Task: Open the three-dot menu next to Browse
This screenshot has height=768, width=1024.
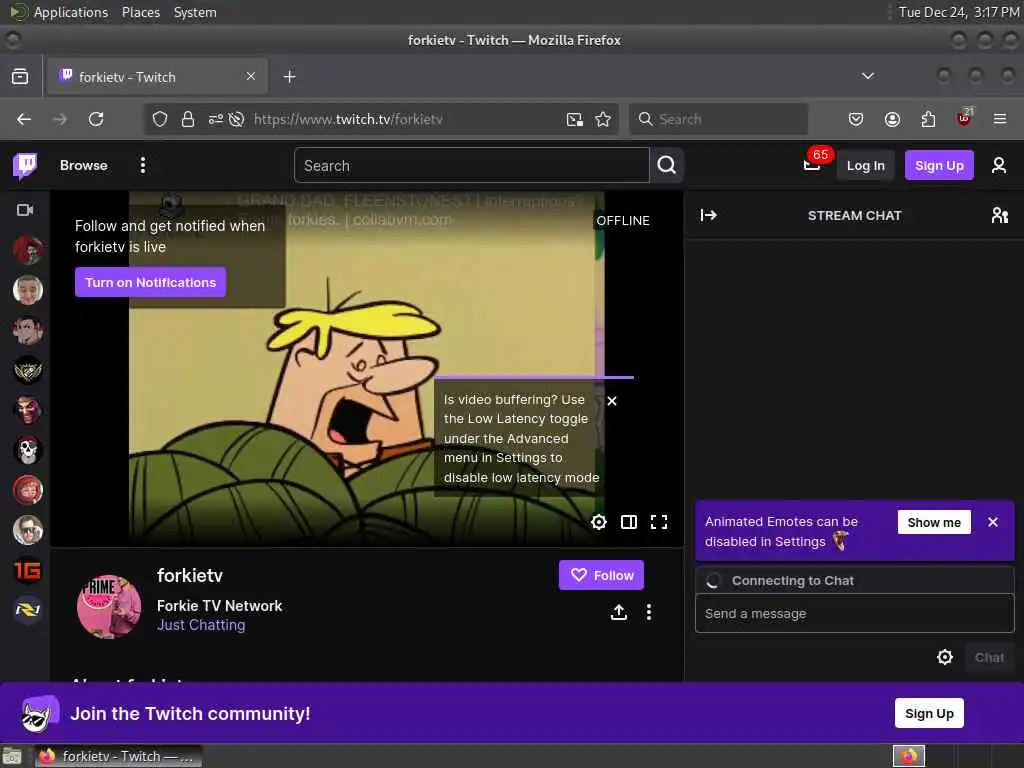Action: 143,165
